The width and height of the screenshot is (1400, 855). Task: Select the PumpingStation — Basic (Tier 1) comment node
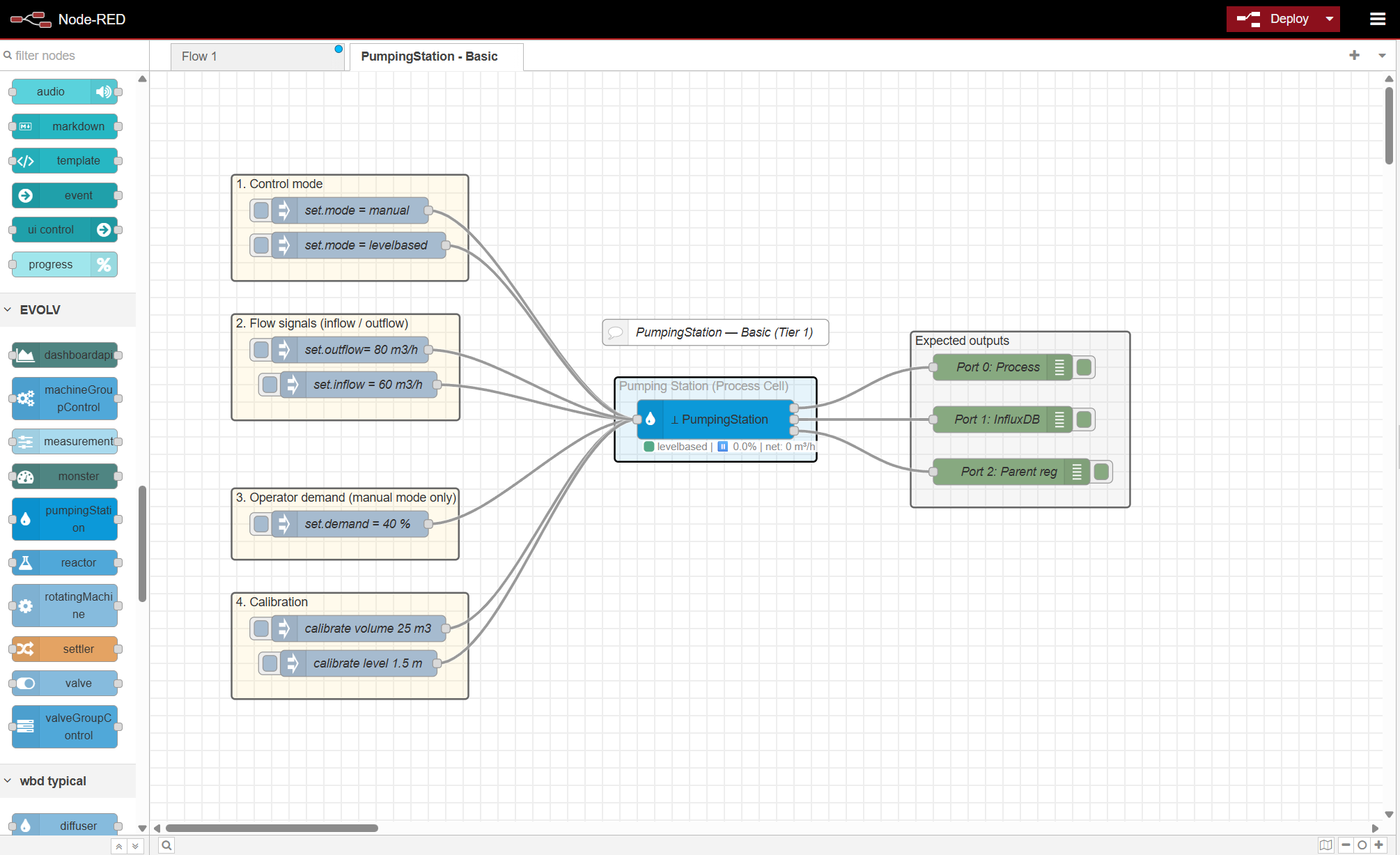click(x=715, y=332)
